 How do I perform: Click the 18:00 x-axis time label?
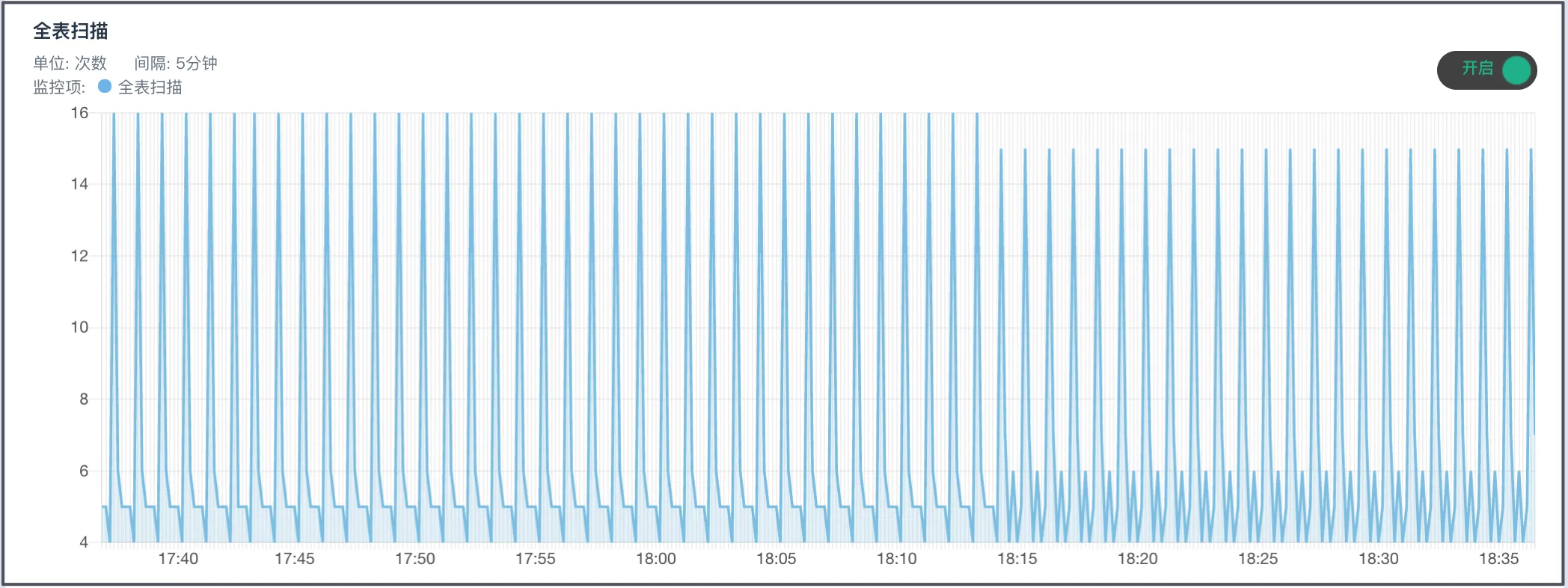tap(656, 559)
